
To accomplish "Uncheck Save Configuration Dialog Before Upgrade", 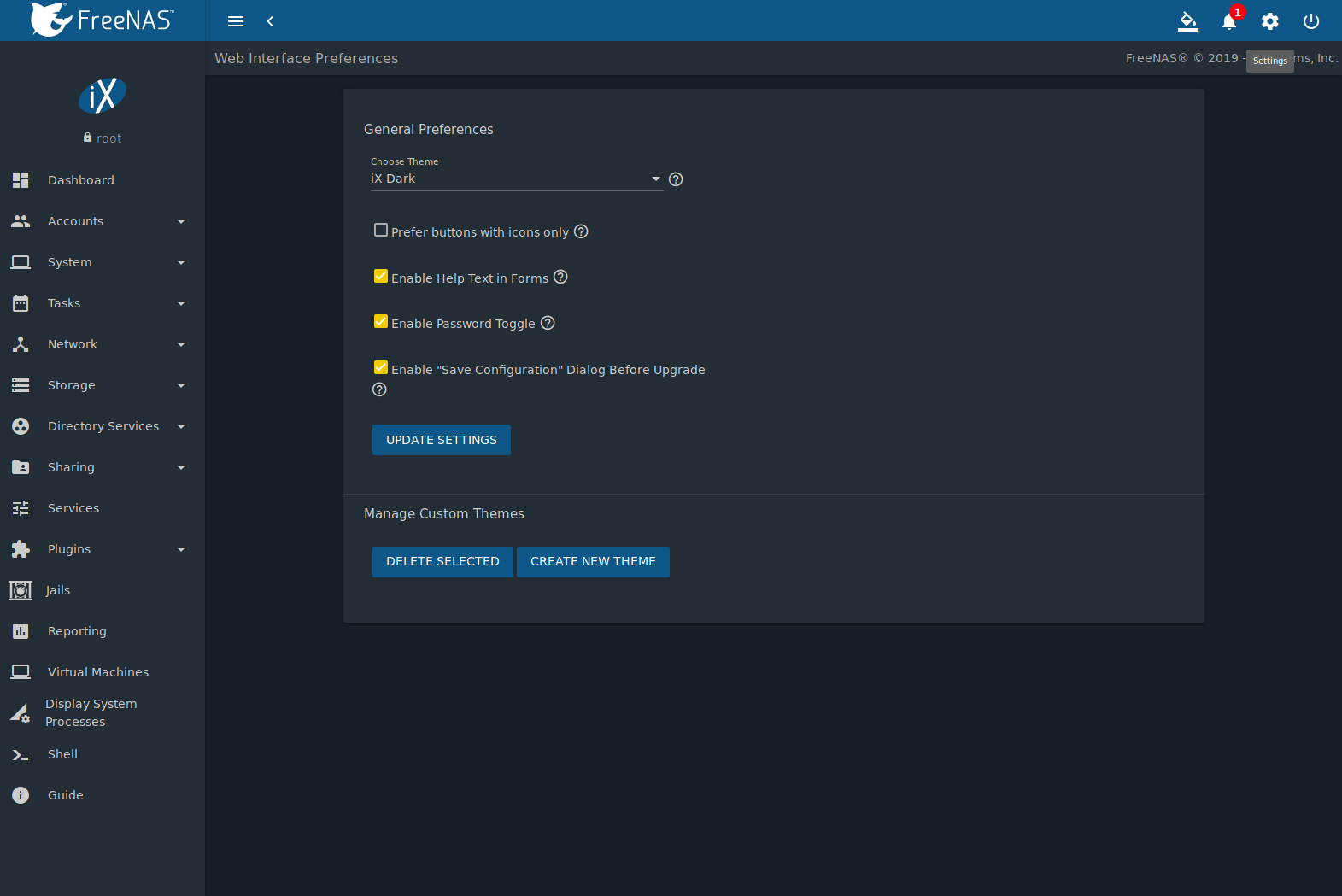I will pos(381,367).
